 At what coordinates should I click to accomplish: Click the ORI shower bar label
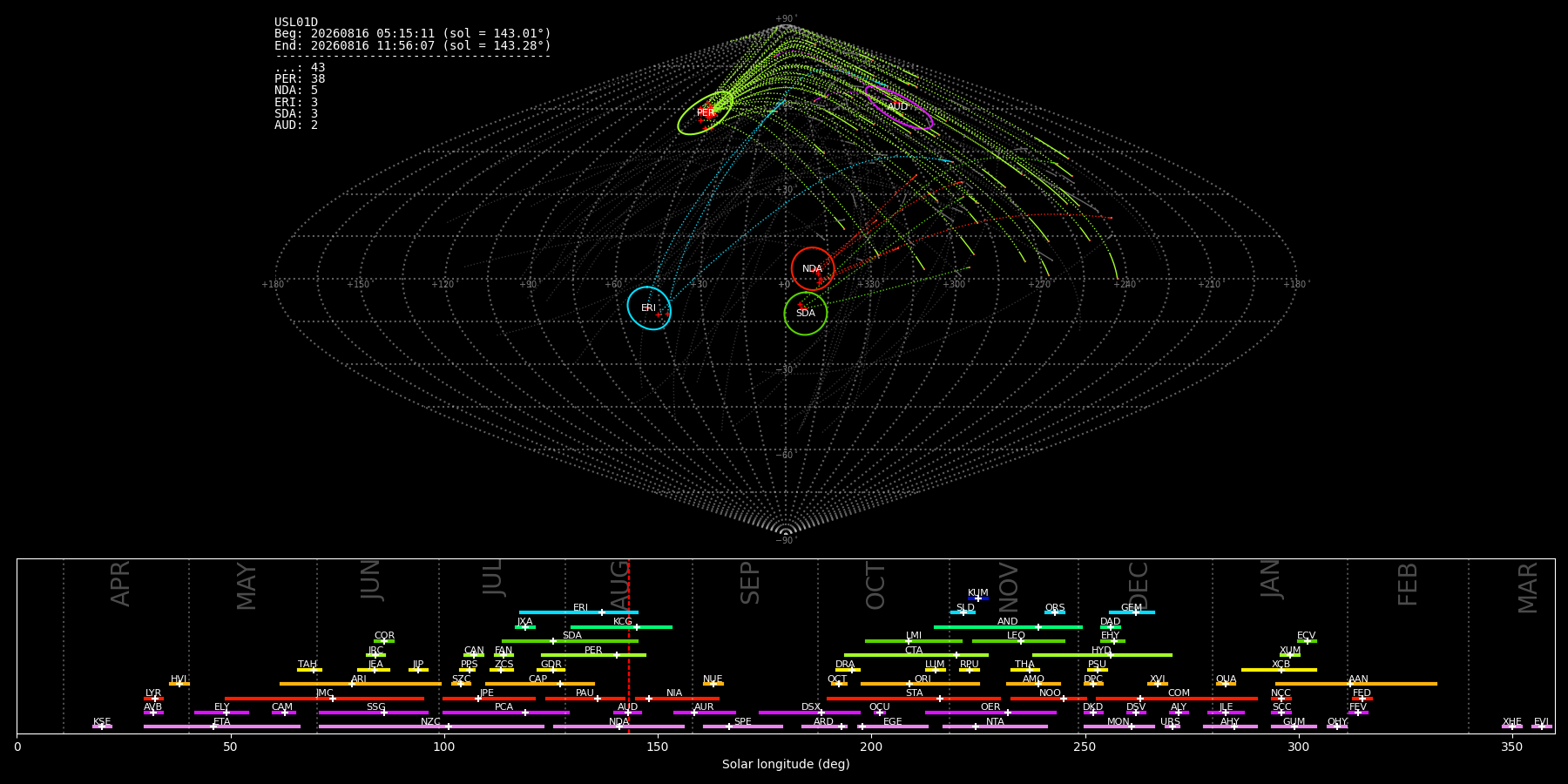pyautogui.click(x=923, y=679)
